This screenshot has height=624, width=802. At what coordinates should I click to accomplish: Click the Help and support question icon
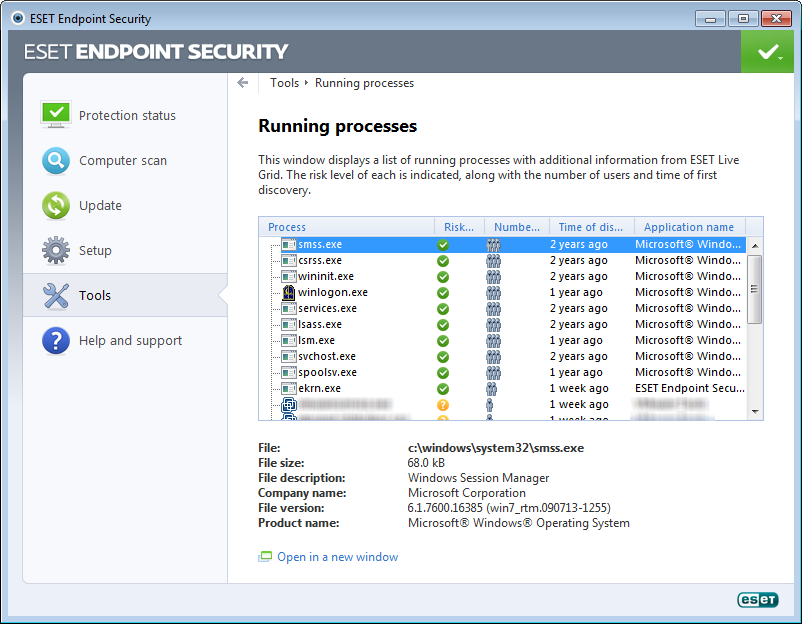tap(55, 340)
